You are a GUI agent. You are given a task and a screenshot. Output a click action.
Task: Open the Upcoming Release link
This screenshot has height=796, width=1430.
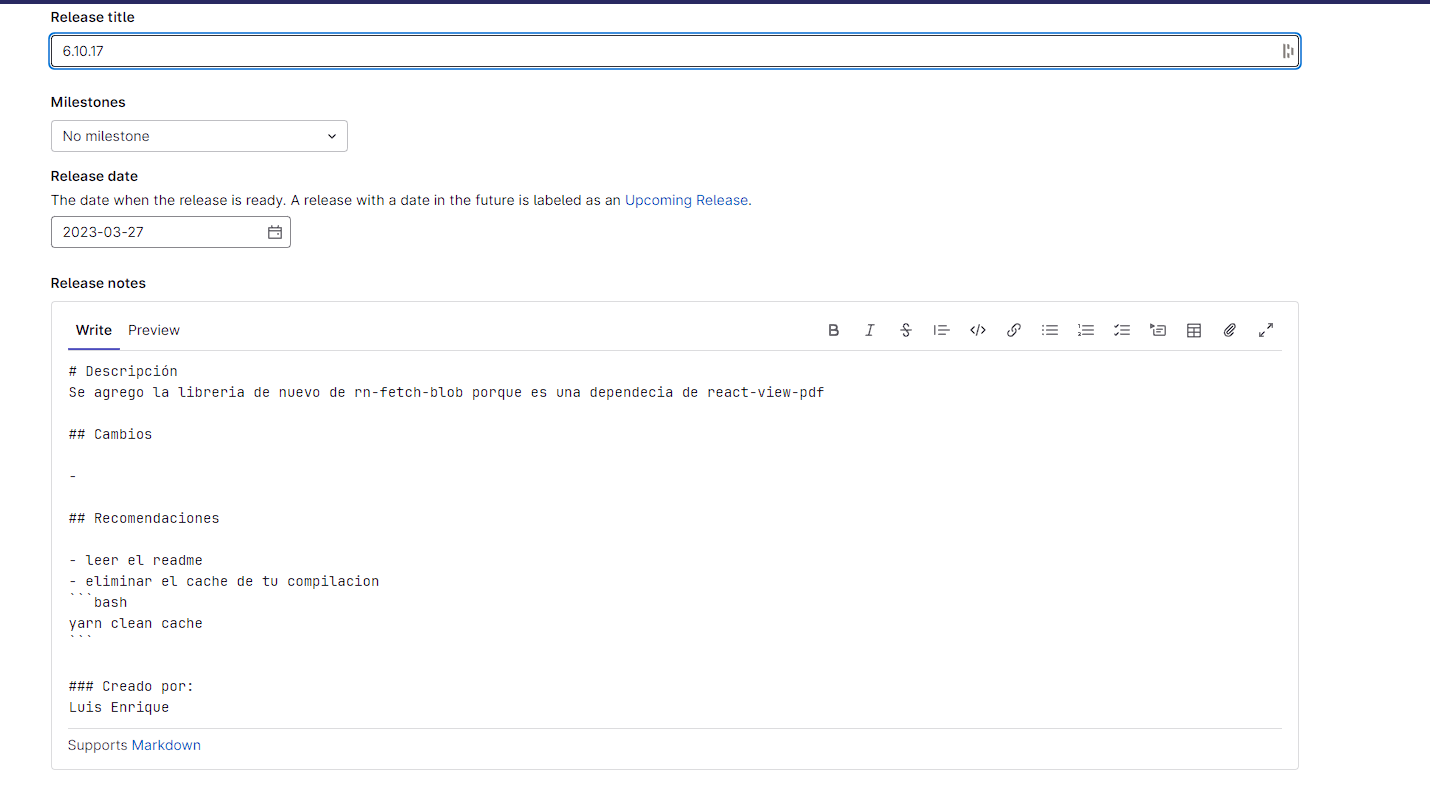tap(688, 200)
